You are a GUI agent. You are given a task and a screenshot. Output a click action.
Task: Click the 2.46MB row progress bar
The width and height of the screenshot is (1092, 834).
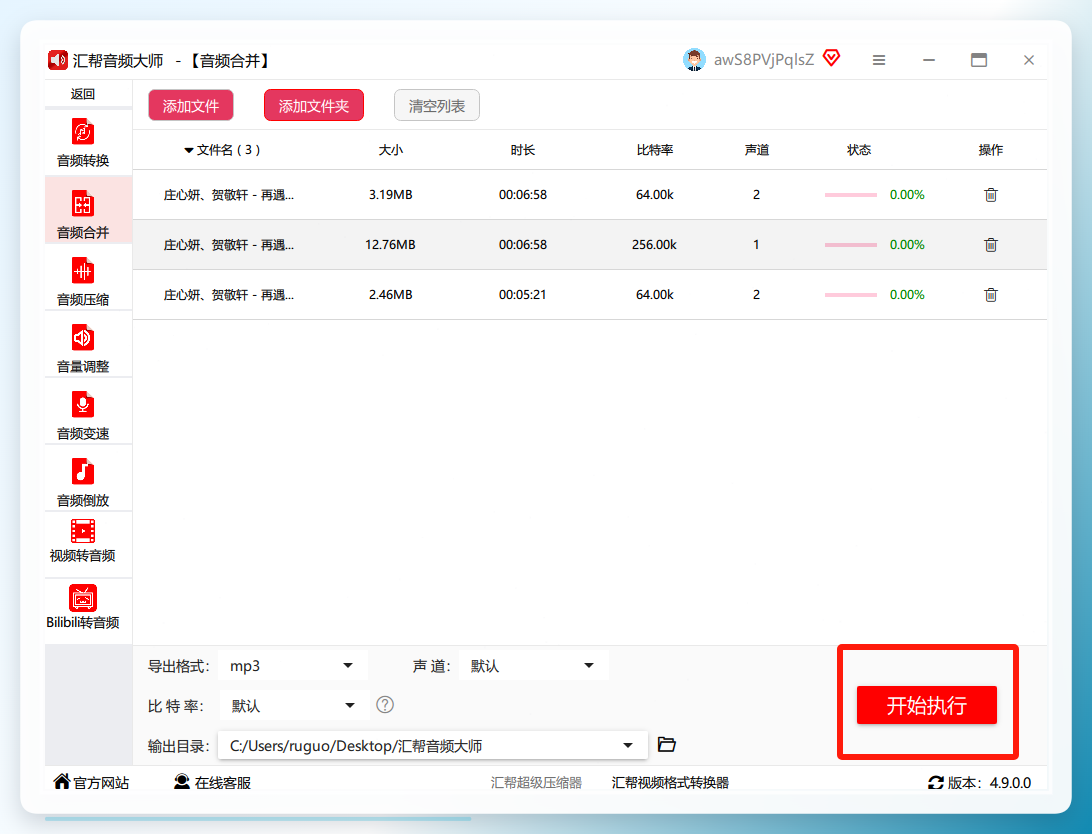point(850,295)
